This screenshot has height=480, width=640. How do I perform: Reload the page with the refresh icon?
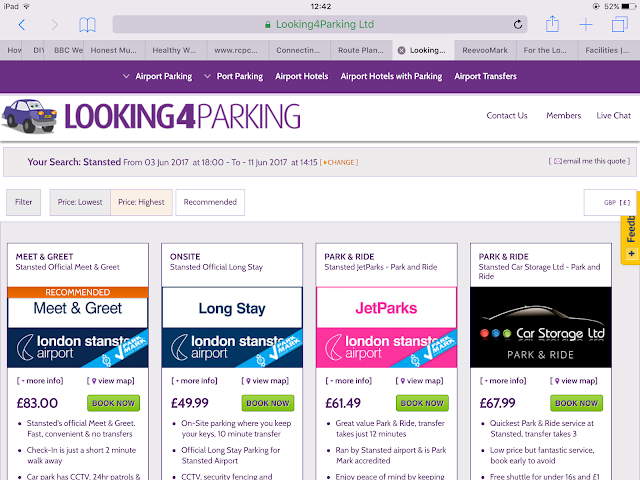[x=518, y=24]
